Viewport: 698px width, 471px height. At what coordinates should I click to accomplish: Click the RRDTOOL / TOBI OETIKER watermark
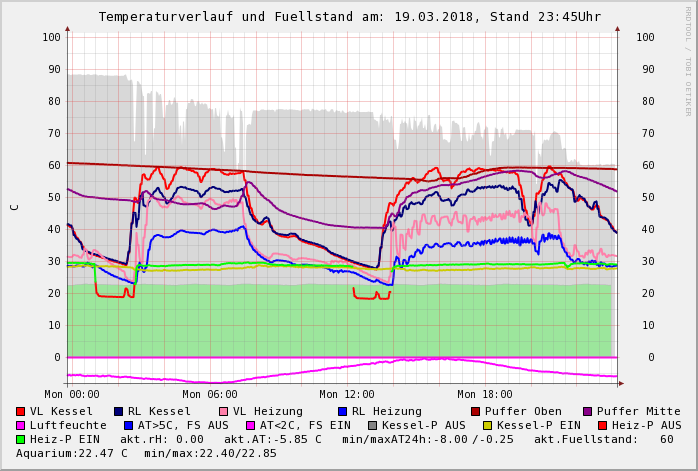coord(688,60)
